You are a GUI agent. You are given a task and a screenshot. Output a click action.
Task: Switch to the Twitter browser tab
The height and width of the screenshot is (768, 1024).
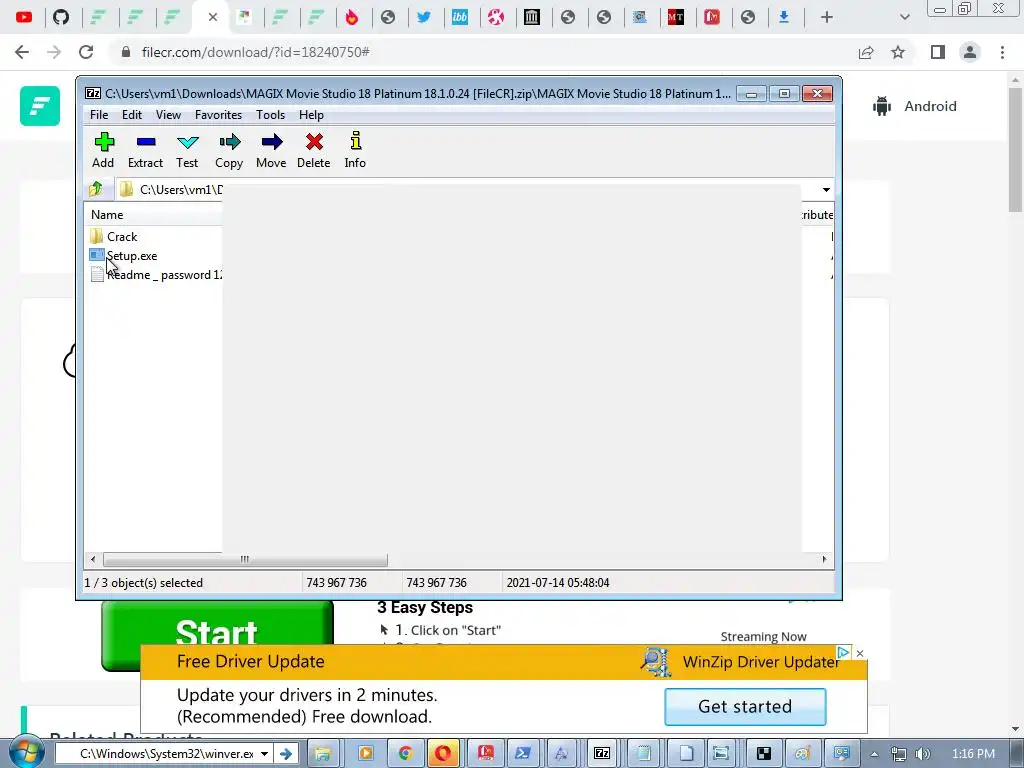click(424, 17)
